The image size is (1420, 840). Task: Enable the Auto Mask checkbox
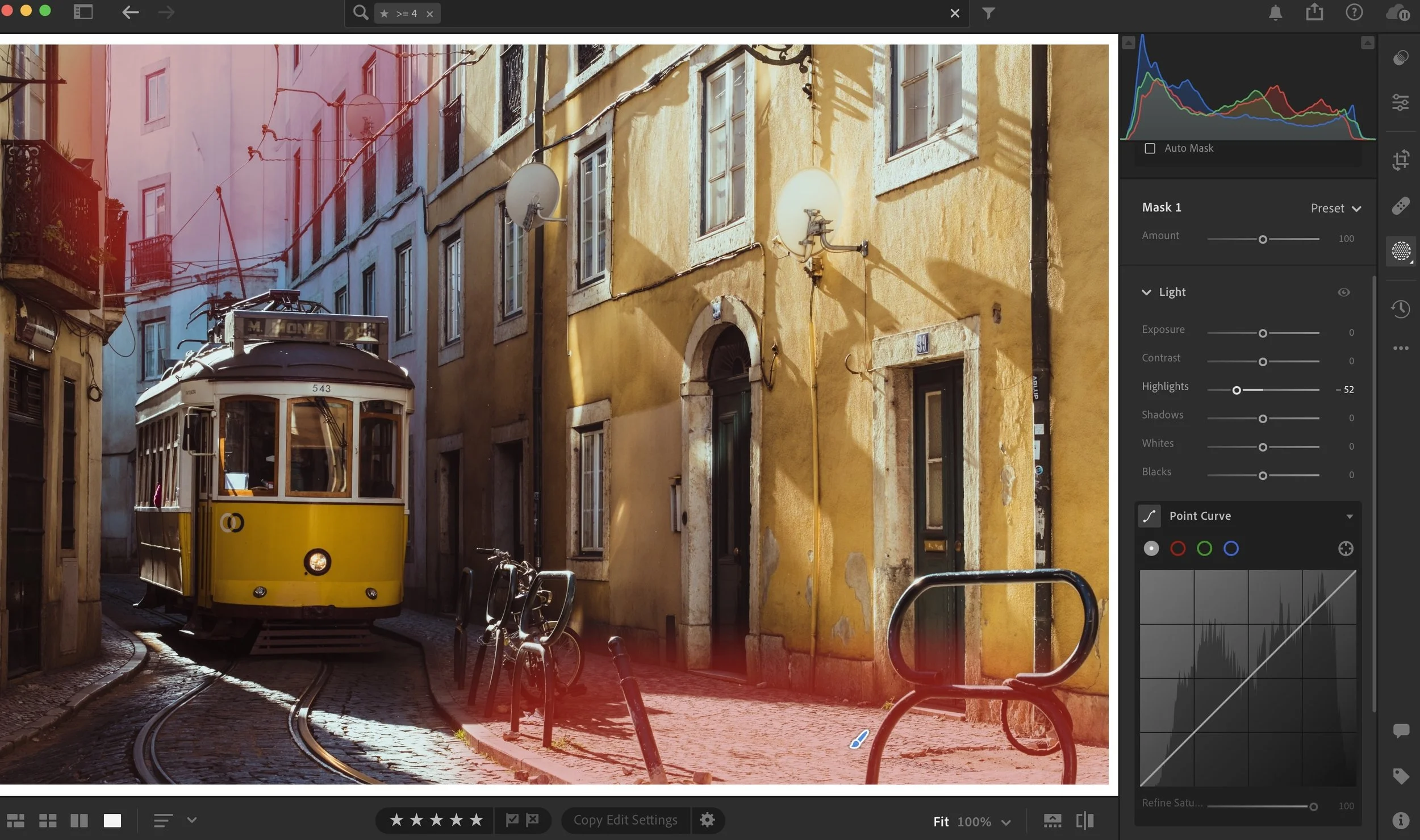[x=1151, y=148]
